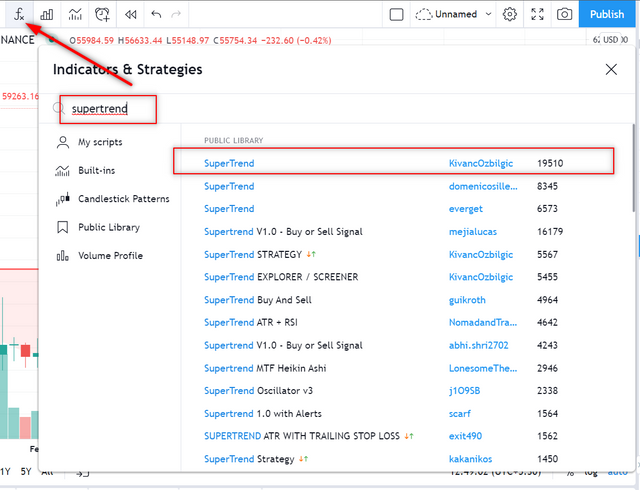This screenshot has height=490, width=640.
Task: Add SuperTrend Buy And Sell script
Action: pyautogui.click(x=393, y=300)
